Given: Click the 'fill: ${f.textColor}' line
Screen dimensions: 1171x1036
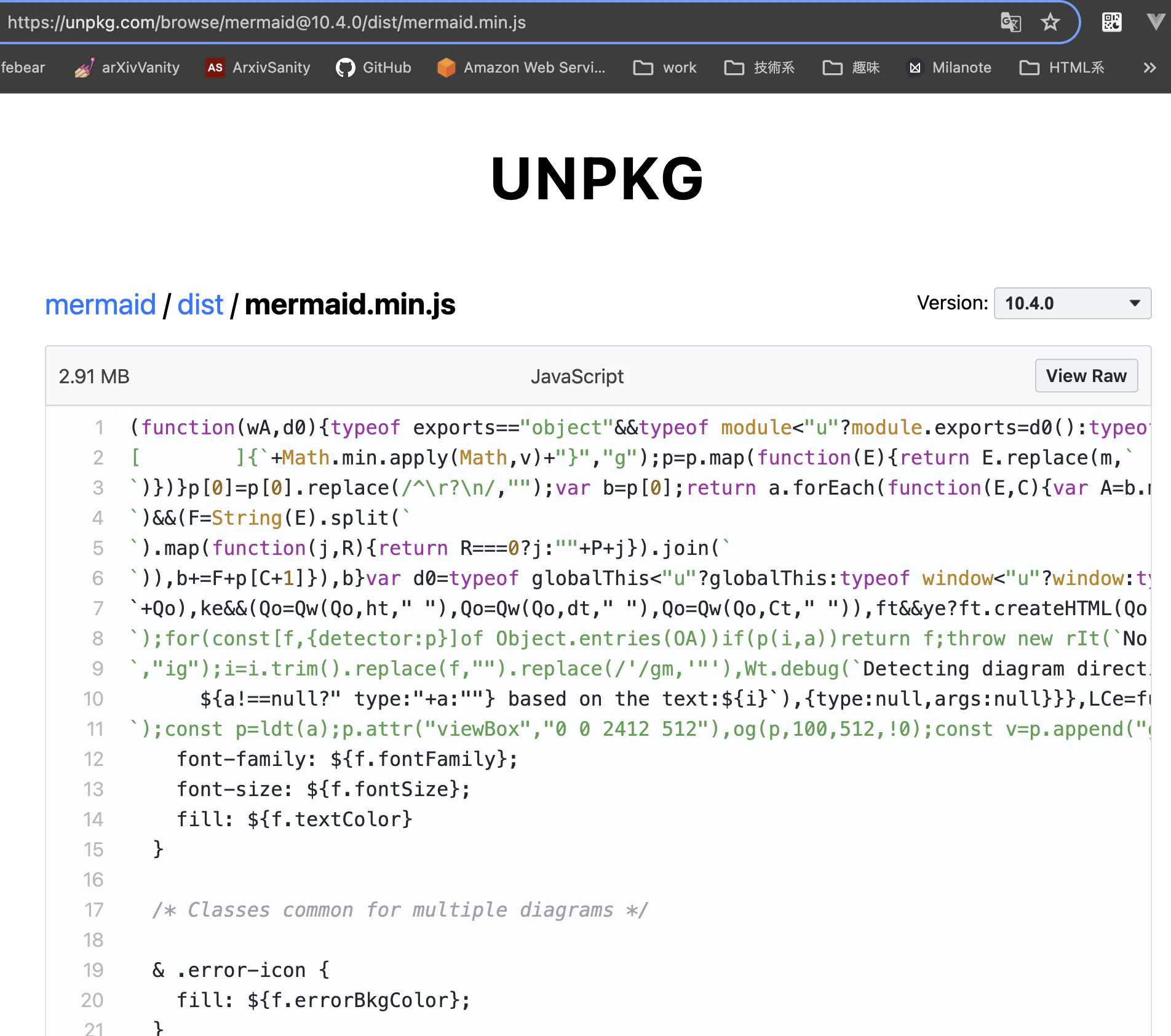Looking at the screenshot, I should (295, 819).
